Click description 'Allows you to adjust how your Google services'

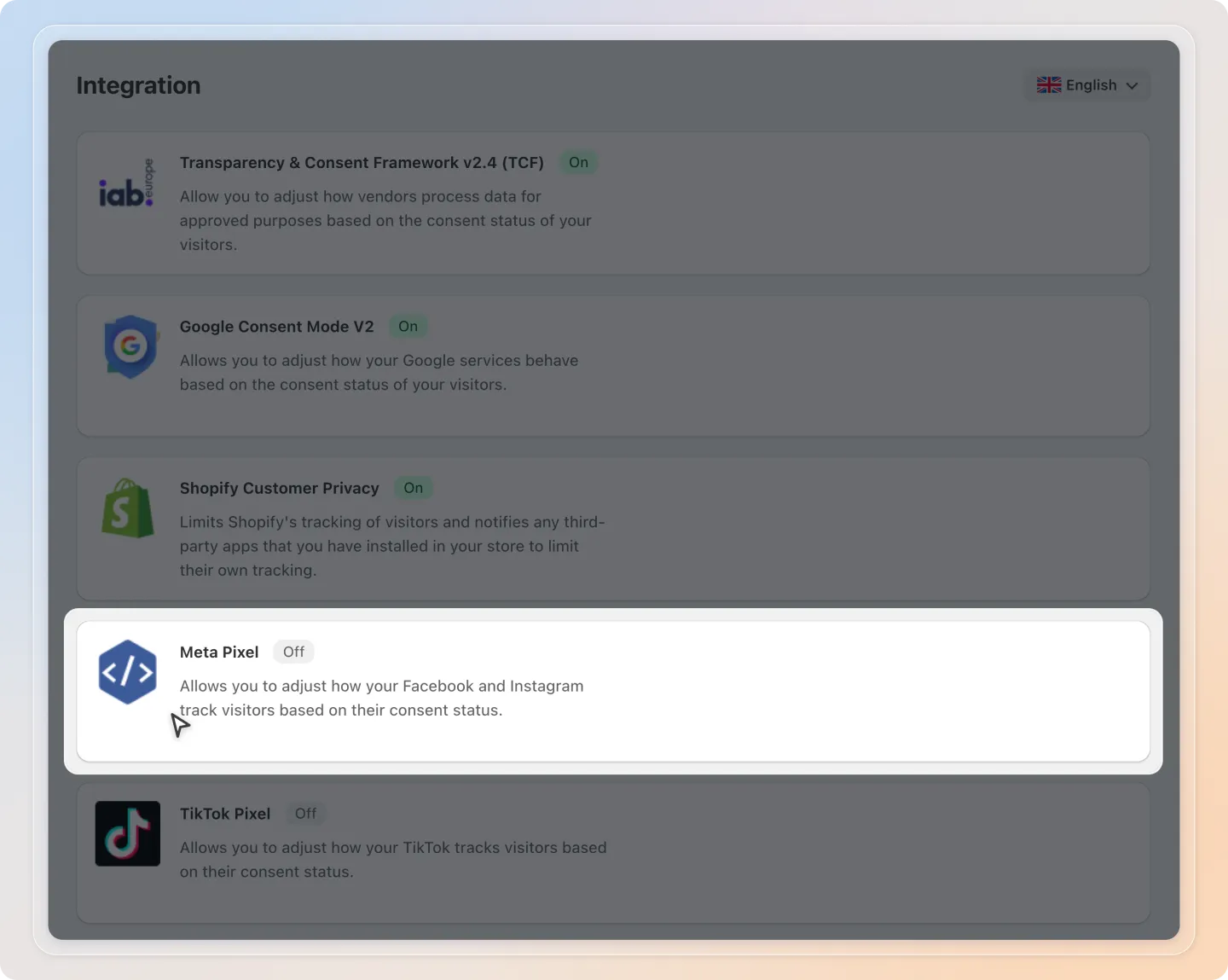coord(379,373)
